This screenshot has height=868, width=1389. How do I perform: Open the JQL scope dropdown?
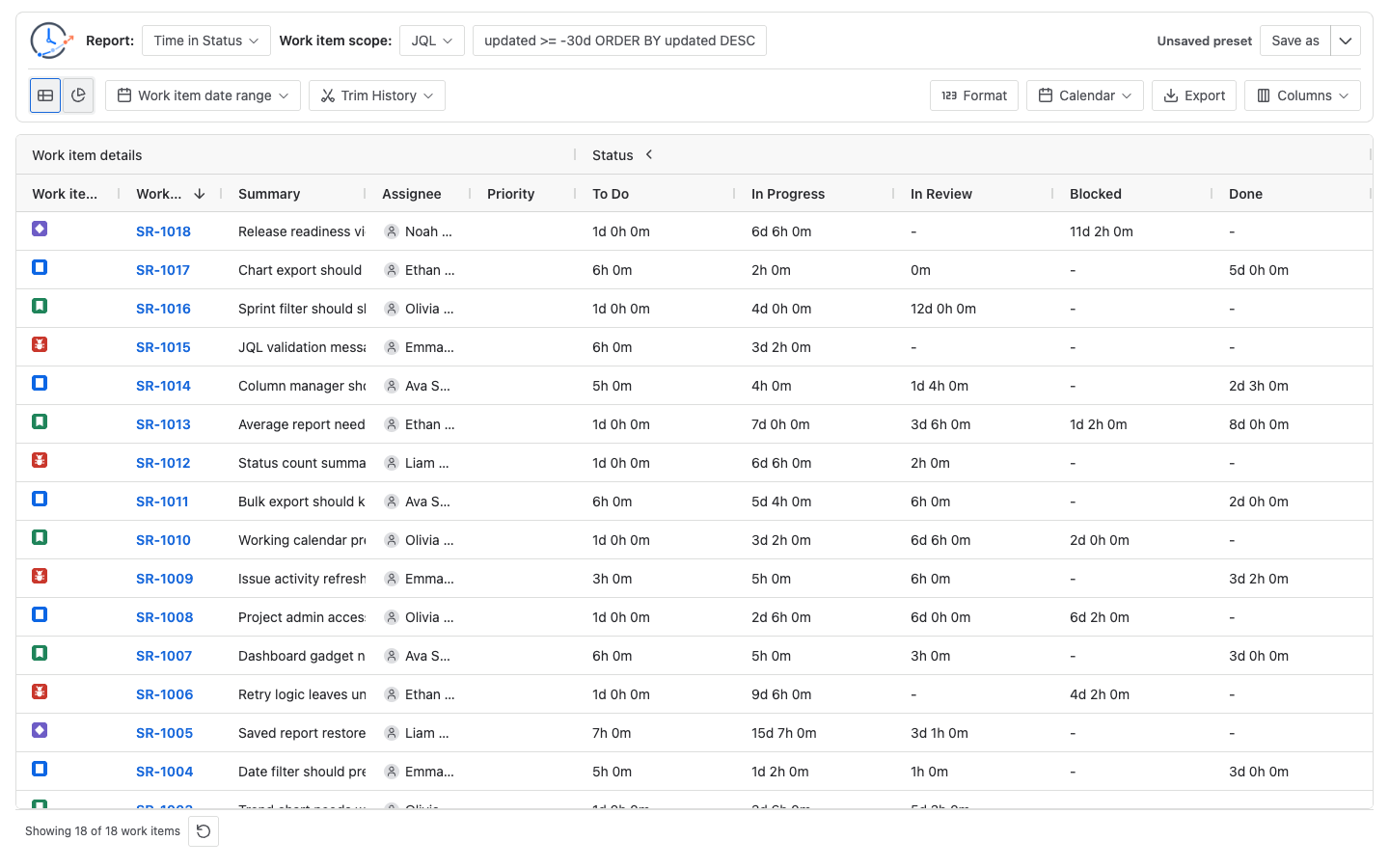[432, 41]
